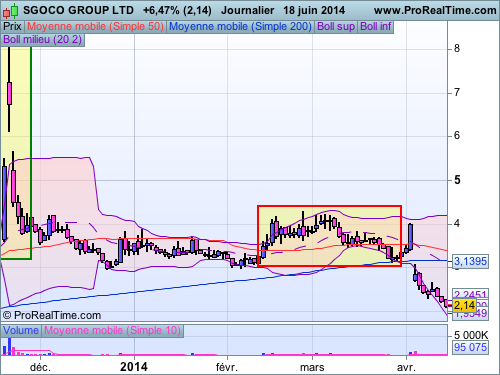Click volume Moyenne mobile (Simple 10) label
The height and width of the screenshot is (375, 500).
[112, 330]
